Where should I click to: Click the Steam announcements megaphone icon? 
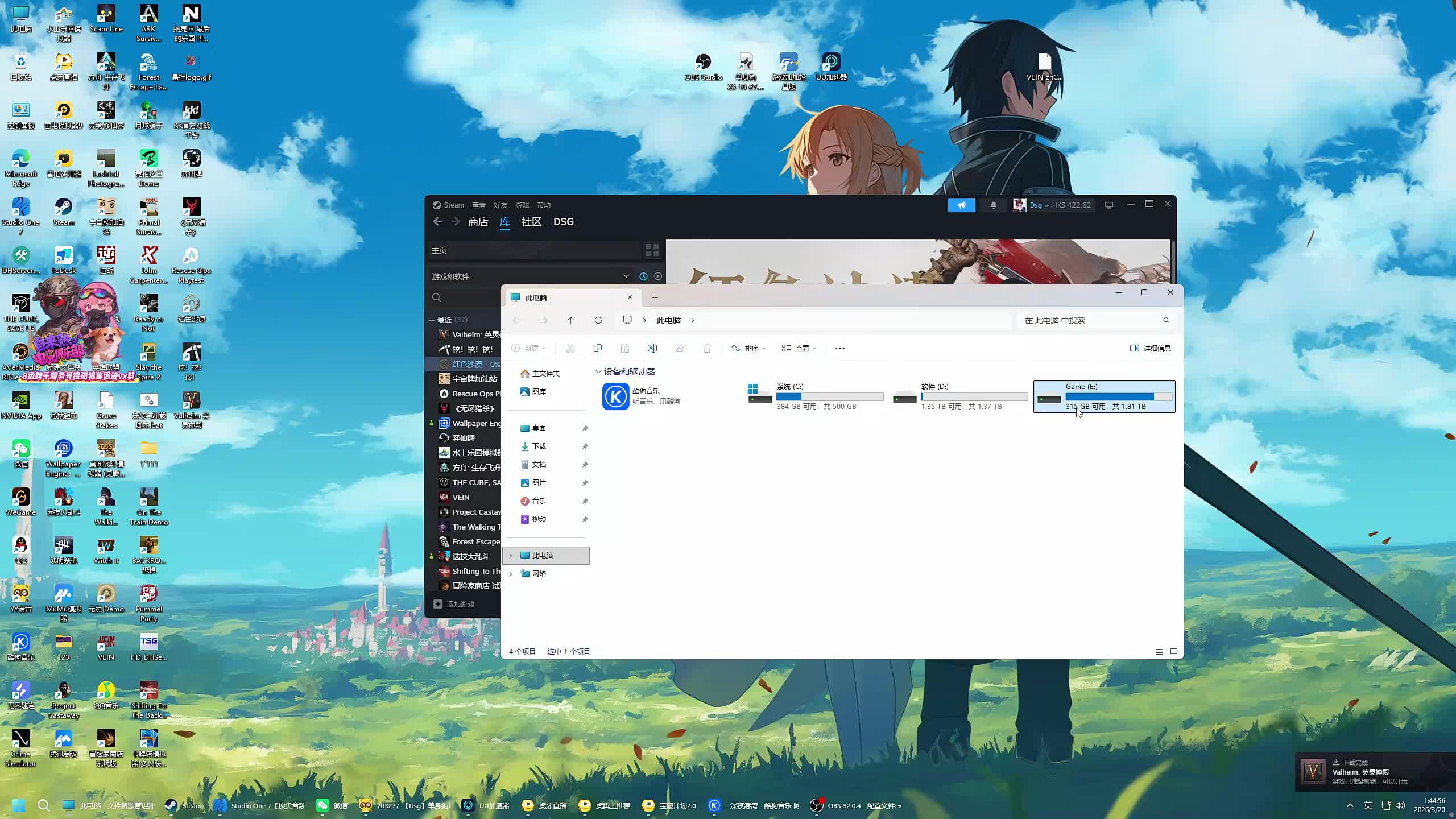click(x=961, y=205)
